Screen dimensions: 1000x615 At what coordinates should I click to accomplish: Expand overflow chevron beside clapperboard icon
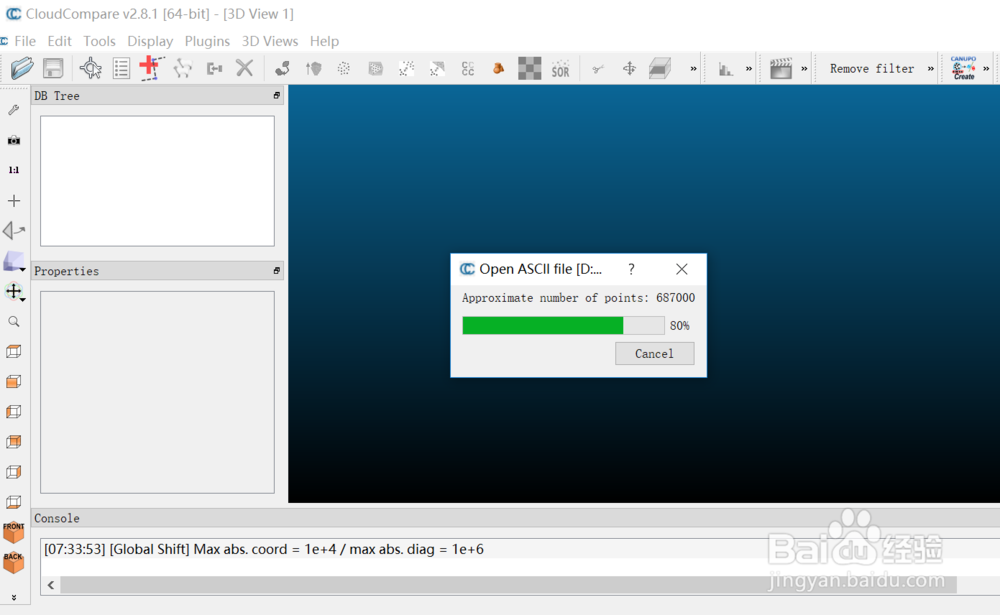(804, 69)
